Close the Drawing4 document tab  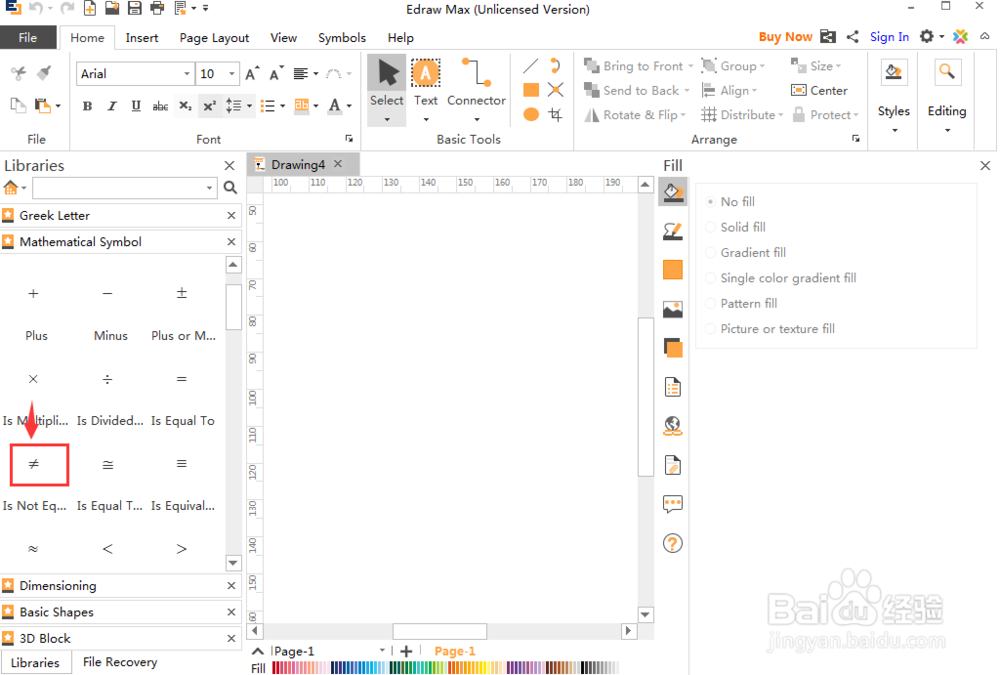[x=338, y=164]
